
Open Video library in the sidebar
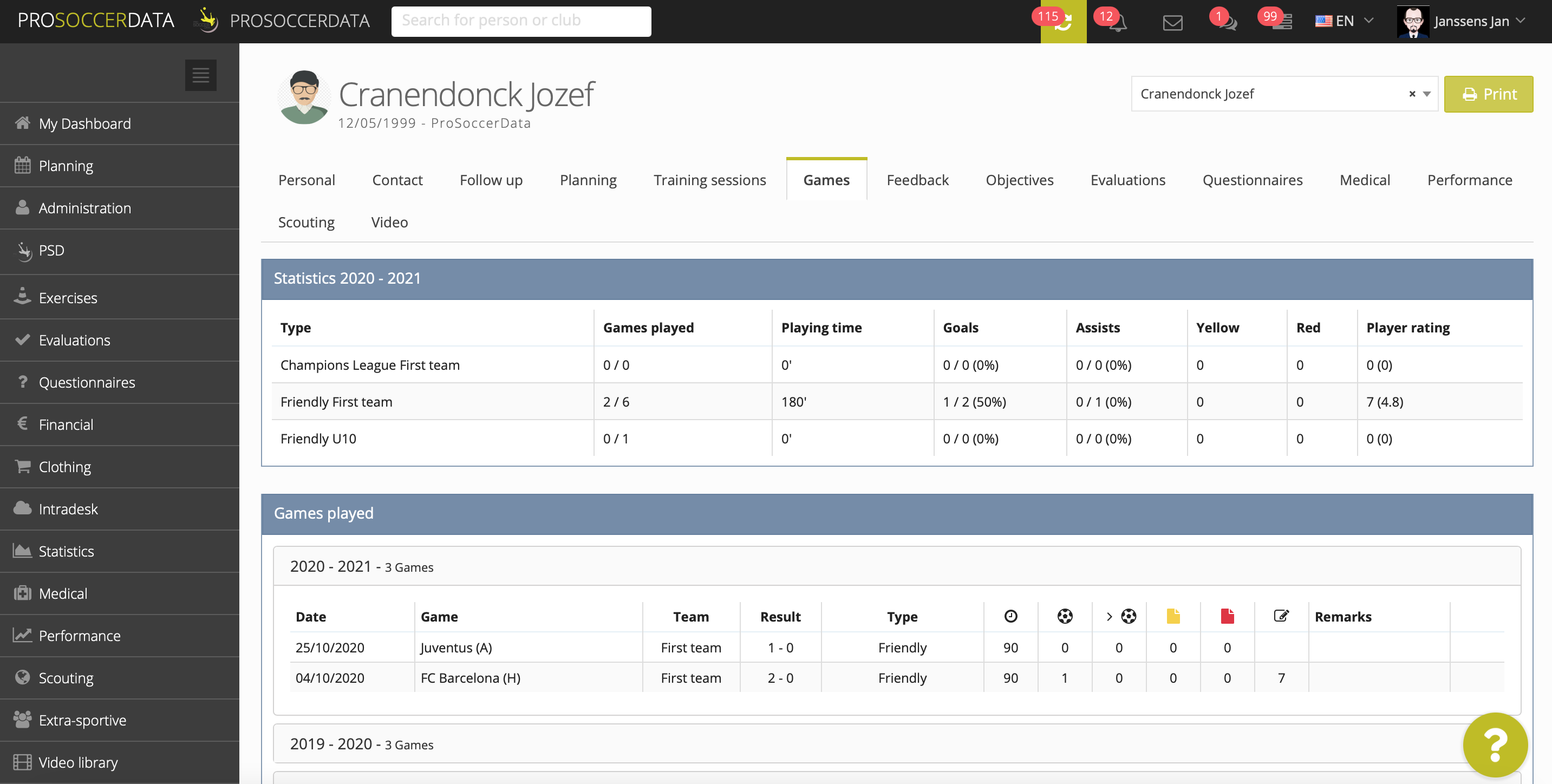(119, 762)
